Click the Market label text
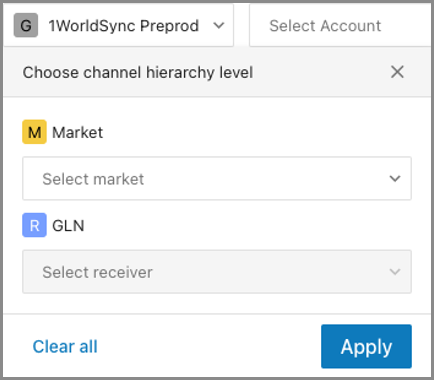The image size is (434, 380). click(78, 132)
